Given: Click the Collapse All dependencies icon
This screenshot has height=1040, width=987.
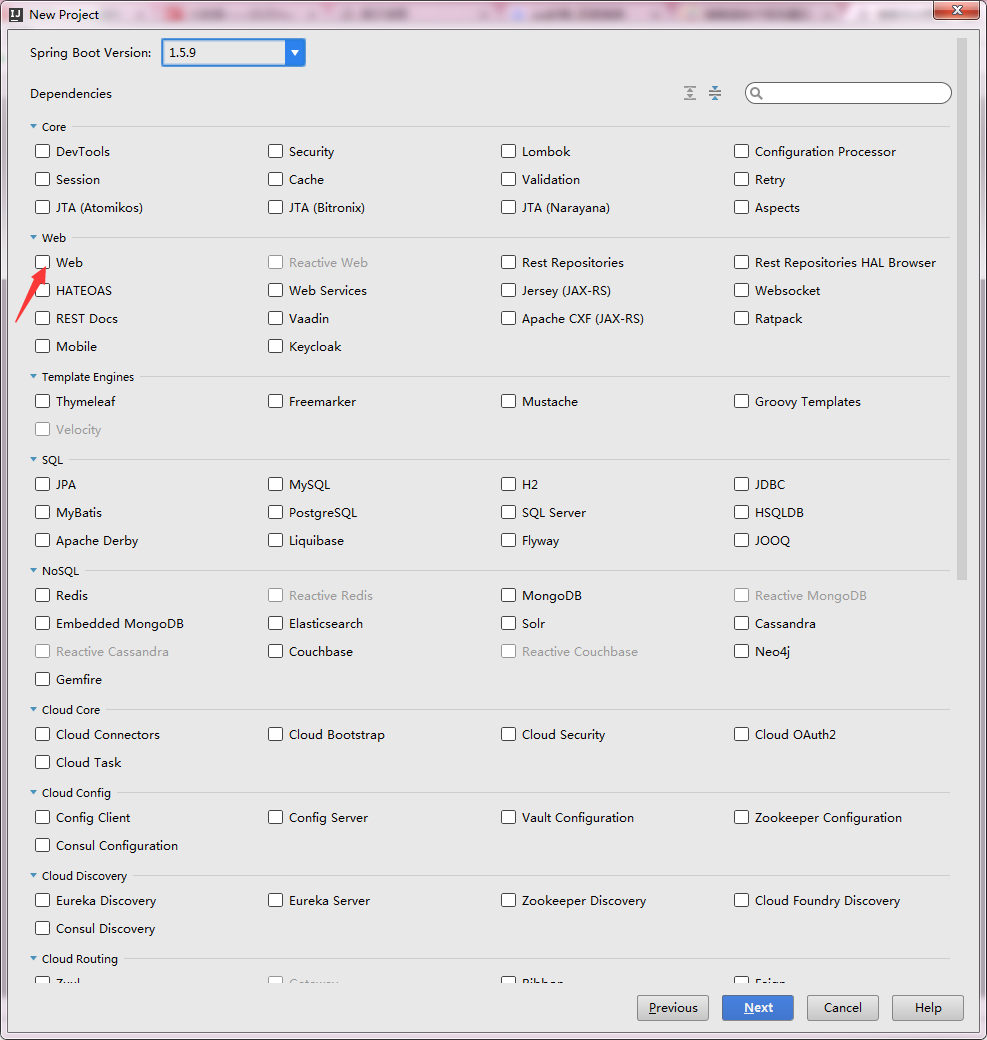Looking at the screenshot, I should pyautogui.click(x=714, y=93).
